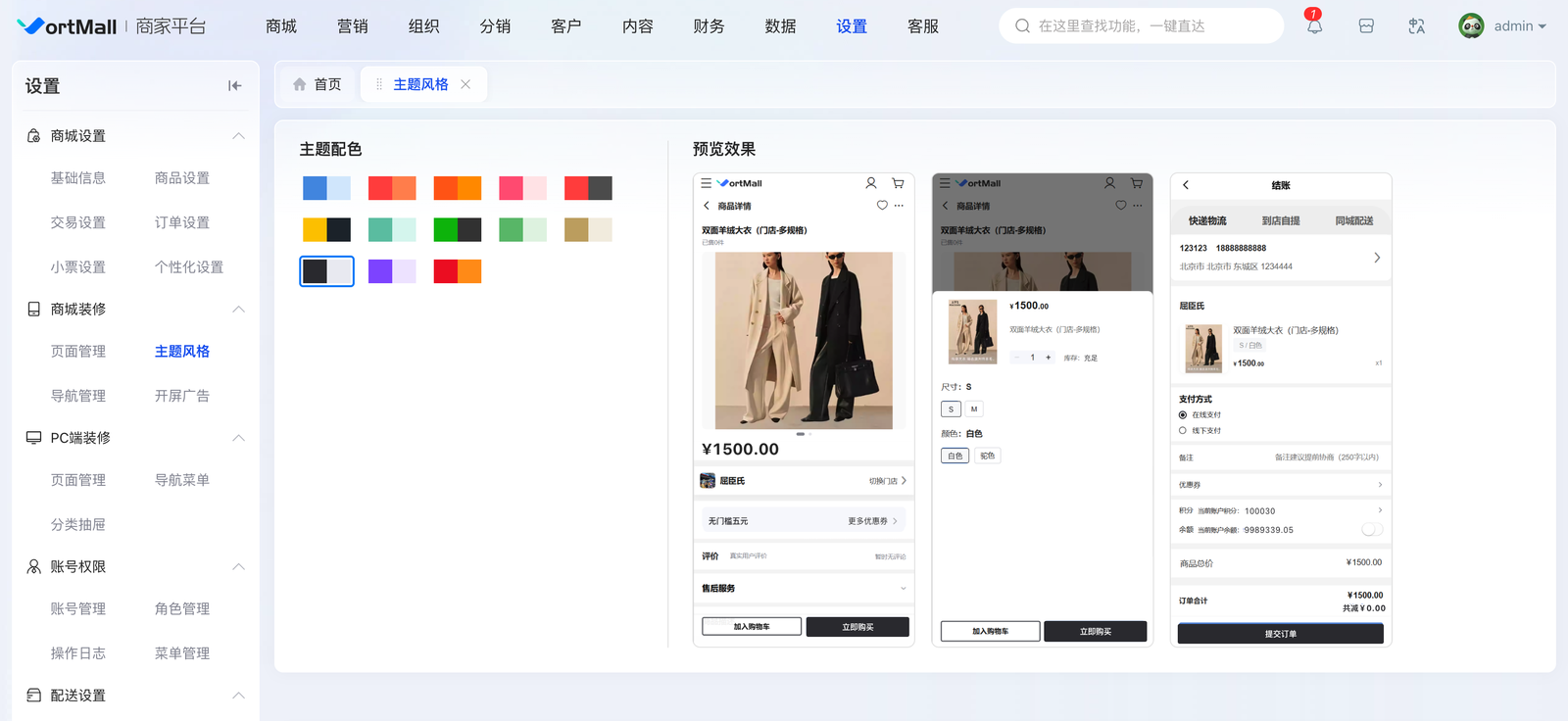Screen dimensions: 1568x721
Task: Select size S option in preview
Action: point(951,409)
